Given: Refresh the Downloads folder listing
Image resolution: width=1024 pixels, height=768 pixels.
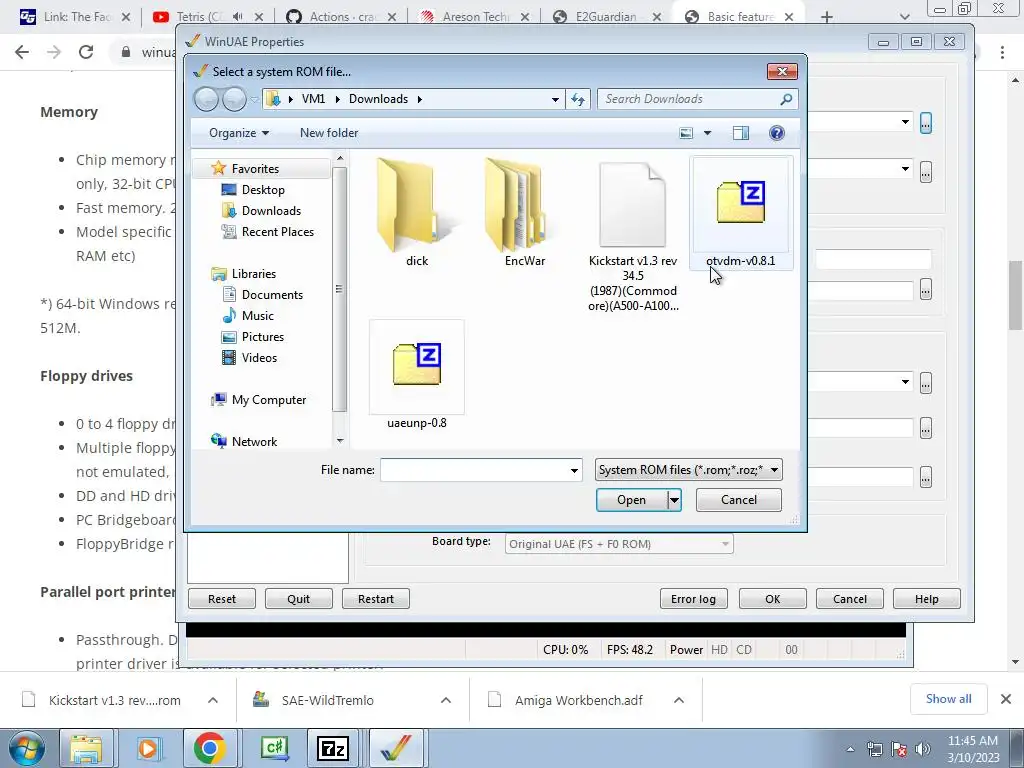Looking at the screenshot, I should pos(578,99).
